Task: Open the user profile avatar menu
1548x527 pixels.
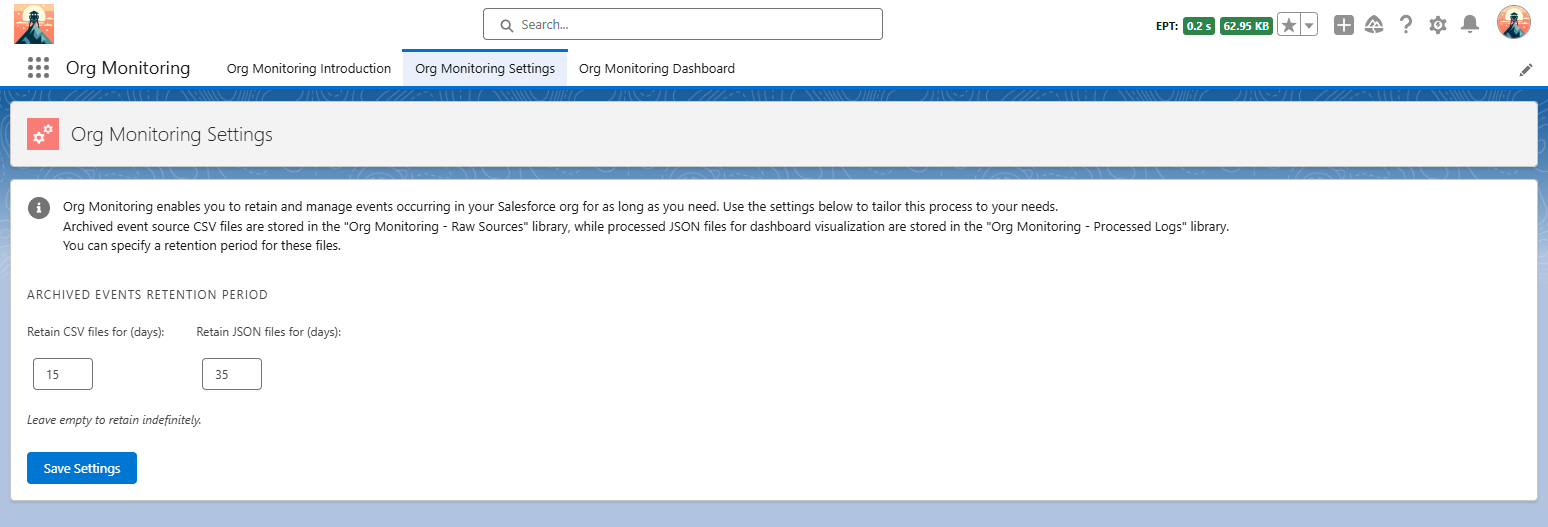Action: tap(1513, 22)
